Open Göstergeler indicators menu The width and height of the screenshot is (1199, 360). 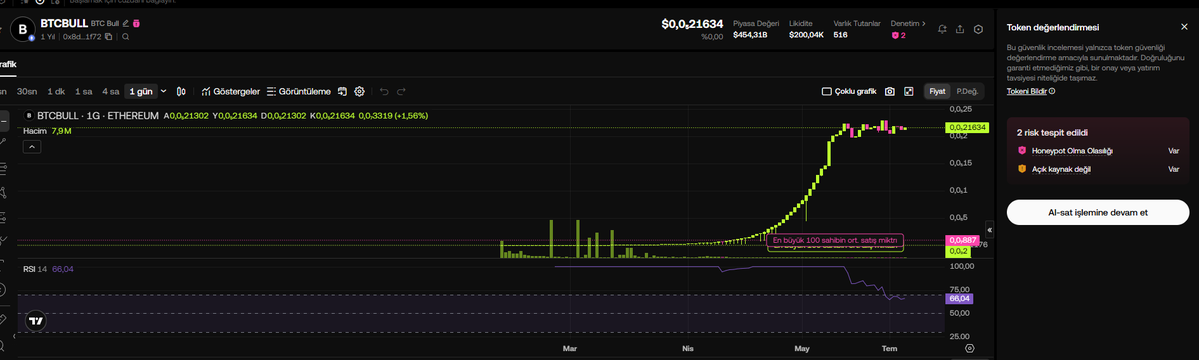tap(231, 92)
